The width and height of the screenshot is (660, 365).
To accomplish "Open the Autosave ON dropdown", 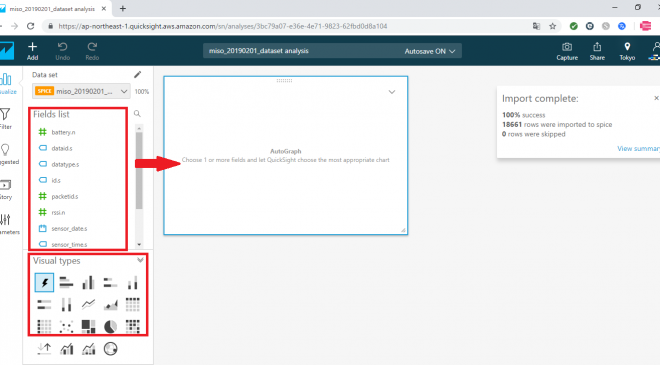I will (430, 51).
